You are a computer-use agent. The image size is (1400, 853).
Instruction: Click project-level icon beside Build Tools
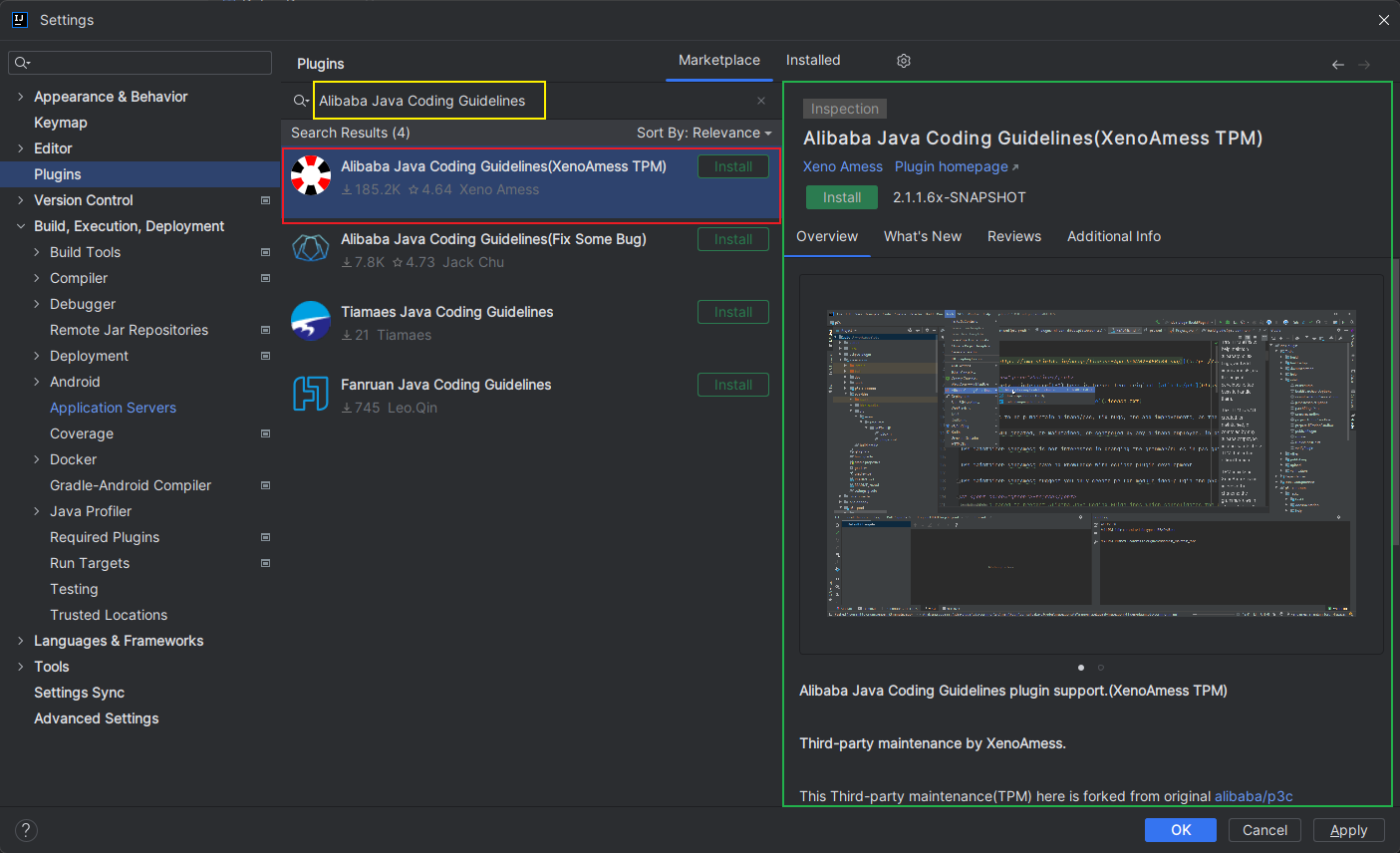click(x=265, y=252)
